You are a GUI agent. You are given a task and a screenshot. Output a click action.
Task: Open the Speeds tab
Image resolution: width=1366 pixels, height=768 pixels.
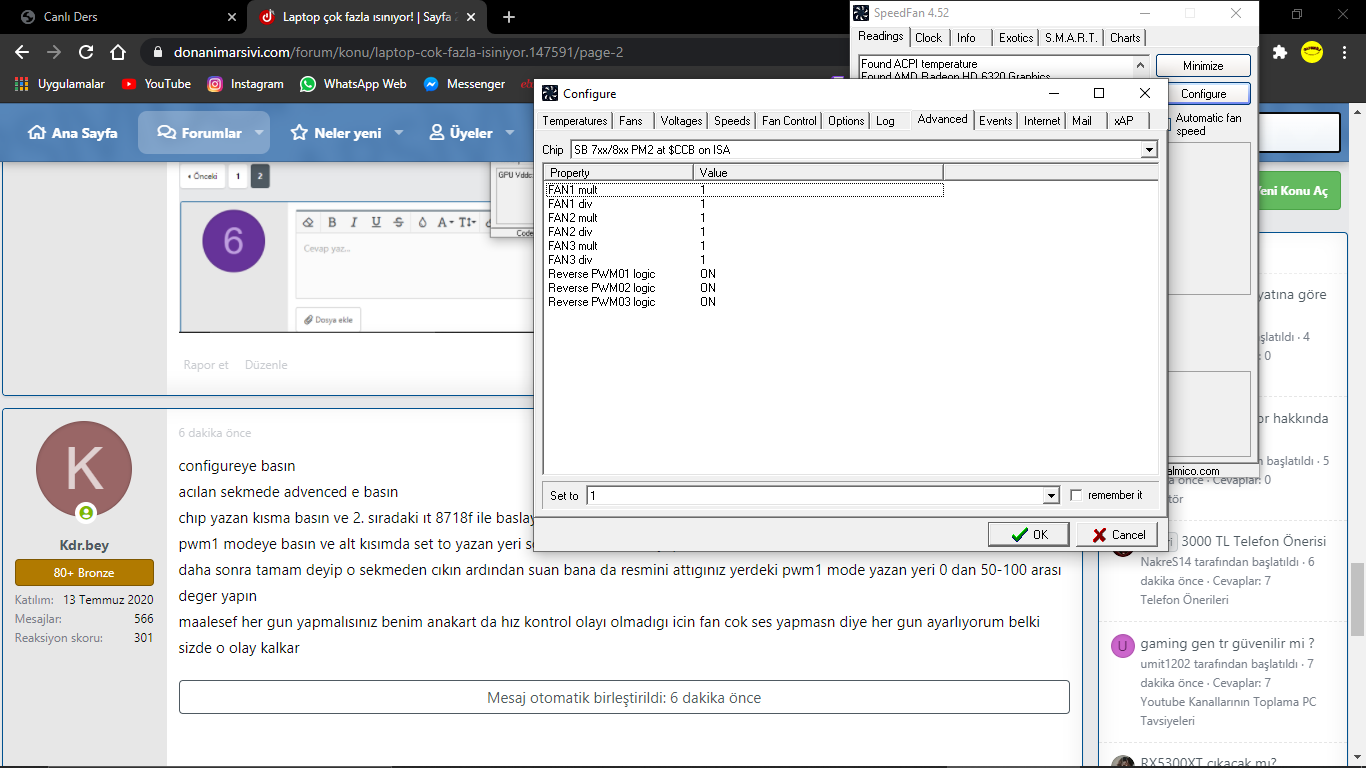tap(732, 121)
